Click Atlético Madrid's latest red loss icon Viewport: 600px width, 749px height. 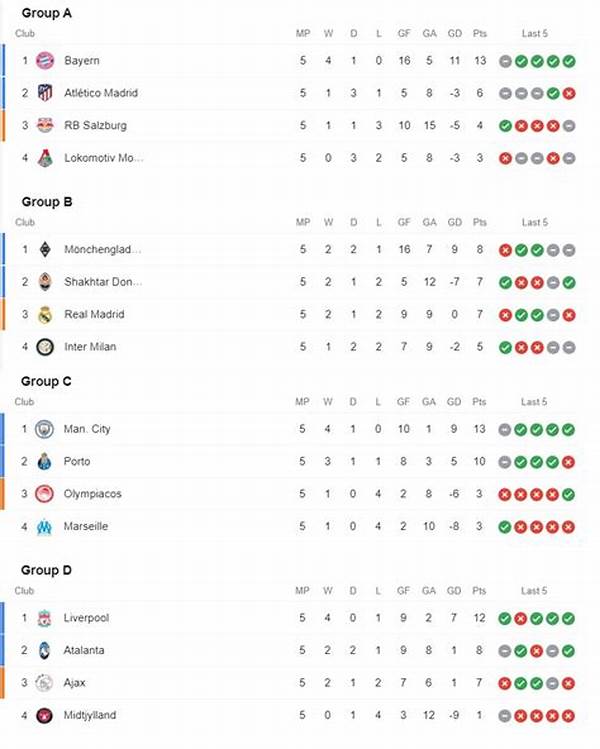569,93
